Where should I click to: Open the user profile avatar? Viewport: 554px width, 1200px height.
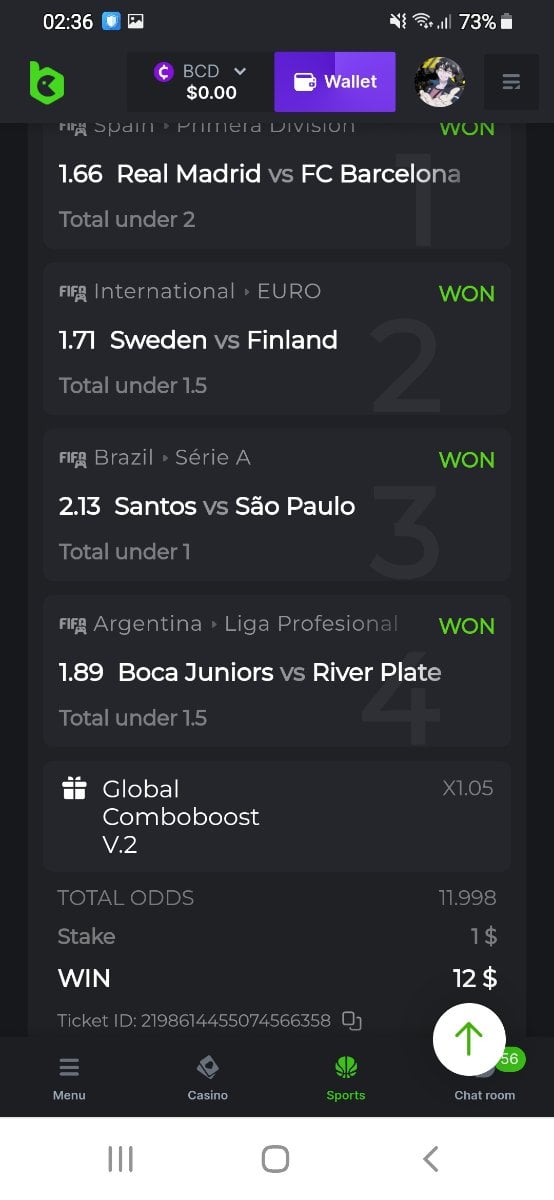click(x=440, y=82)
